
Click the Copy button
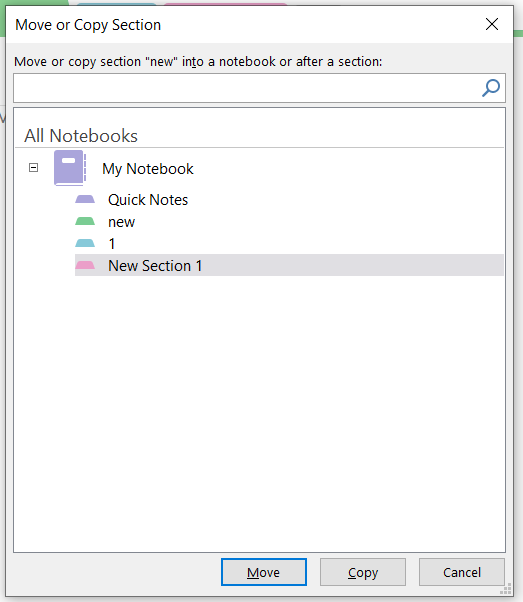tap(363, 572)
